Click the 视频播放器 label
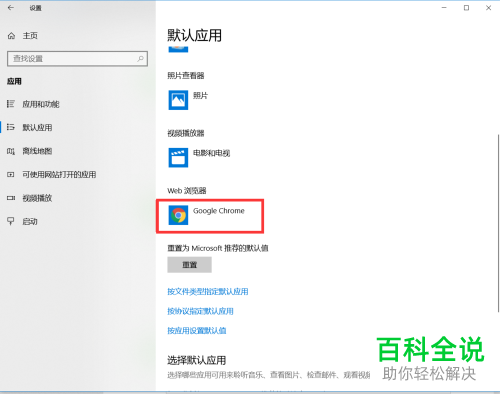 [186, 133]
